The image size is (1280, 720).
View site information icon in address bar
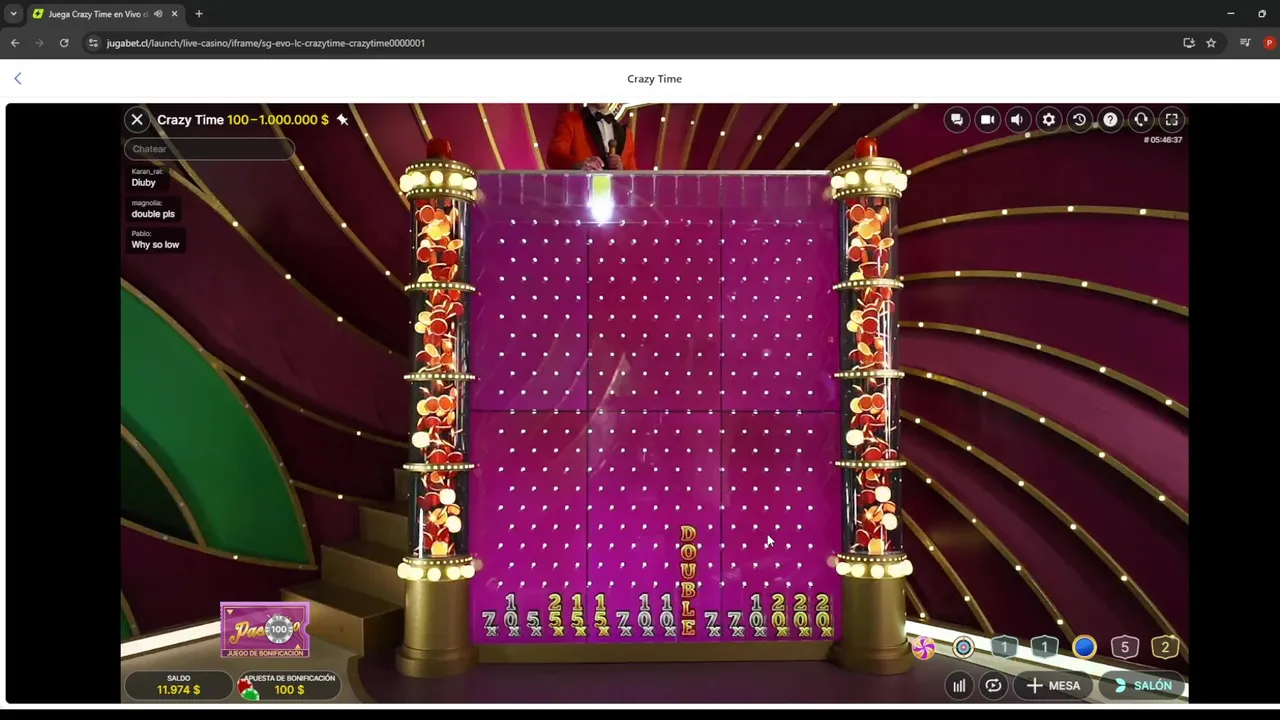(94, 43)
